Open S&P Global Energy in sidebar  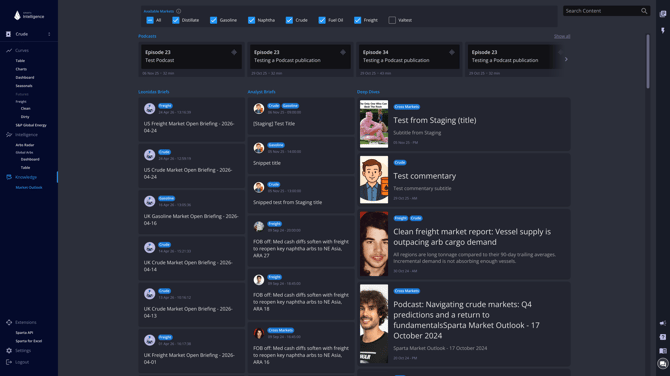click(x=31, y=125)
